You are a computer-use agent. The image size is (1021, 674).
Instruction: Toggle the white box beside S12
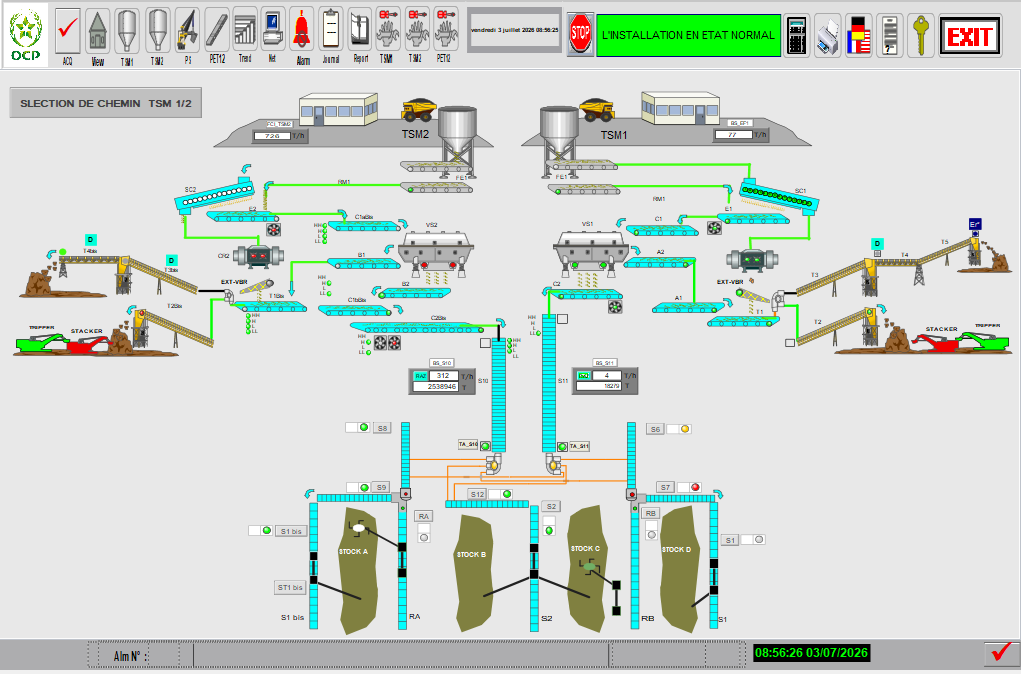click(x=495, y=494)
